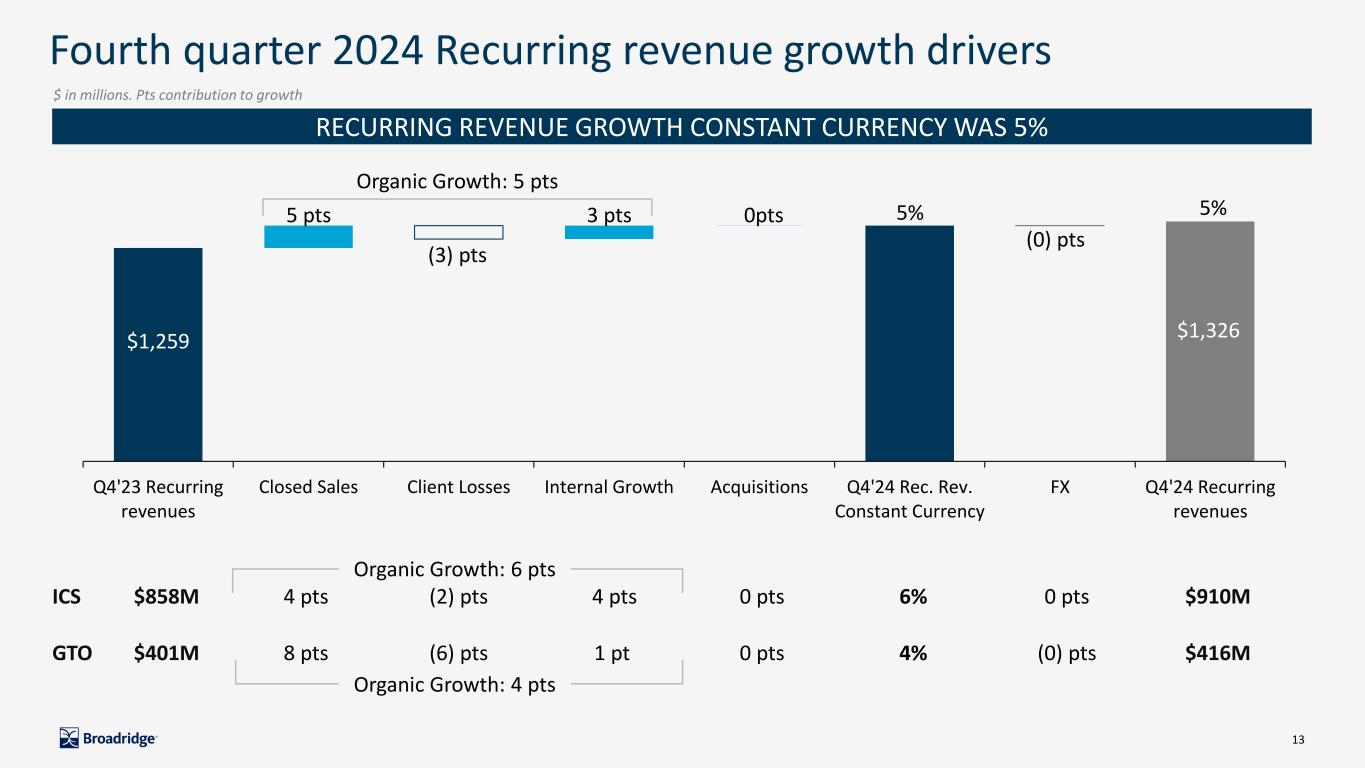Select the light blue Internal Growth bar
The height and width of the screenshot is (768, 1365).
coord(608,232)
